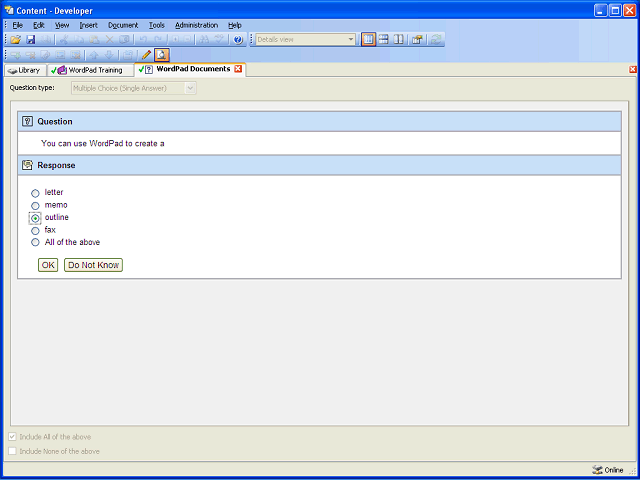Image resolution: width=640 pixels, height=480 pixels.
Task: Click the OK button
Action: click(x=48, y=265)
